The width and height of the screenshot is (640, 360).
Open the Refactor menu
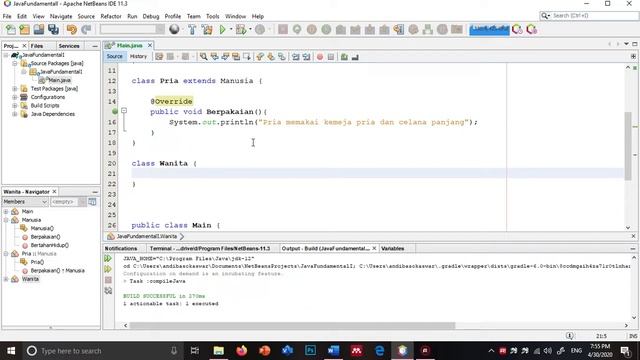tap(111, 16)
